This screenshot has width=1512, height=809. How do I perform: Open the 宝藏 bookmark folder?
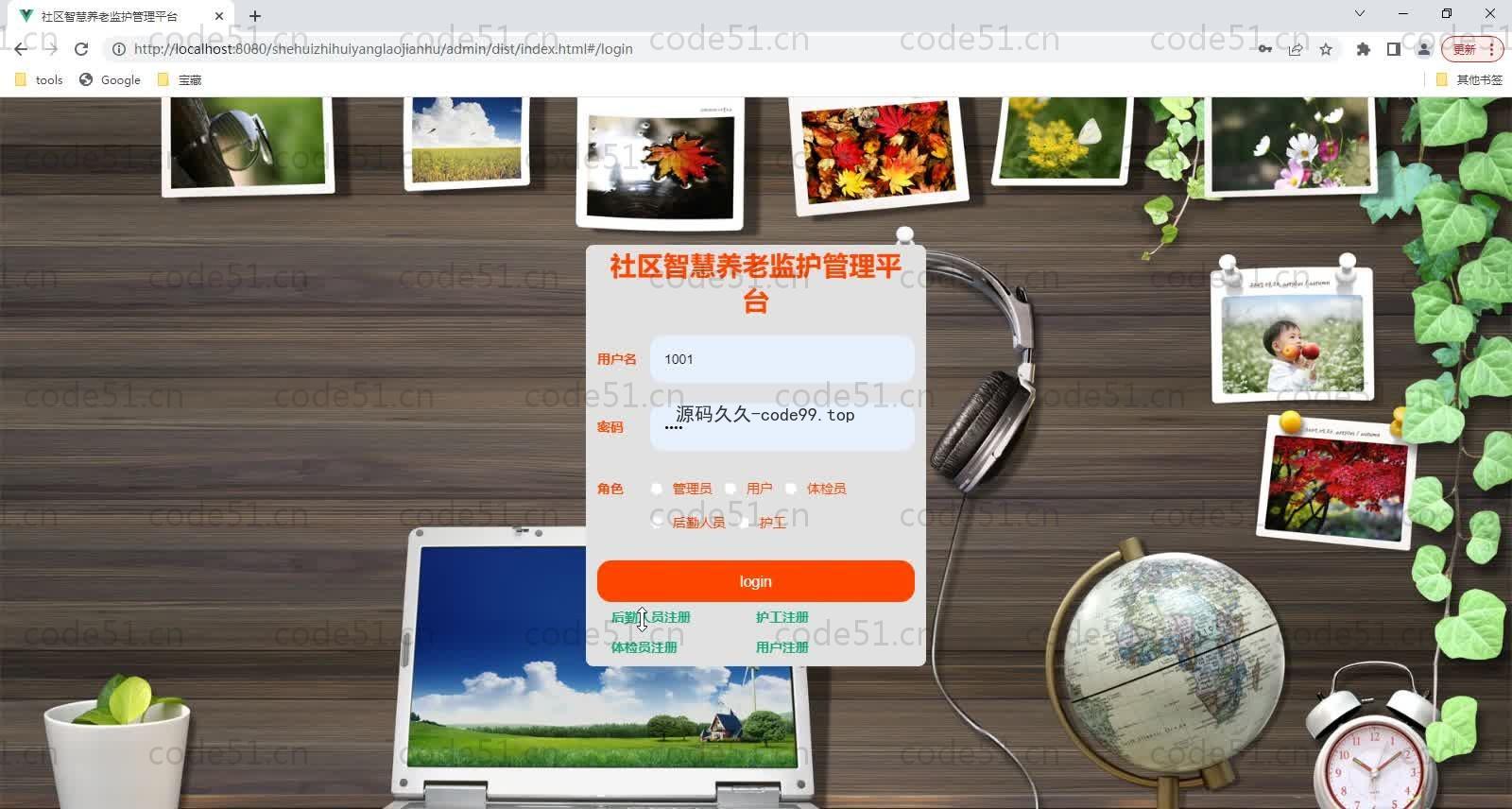click(180, 79)
